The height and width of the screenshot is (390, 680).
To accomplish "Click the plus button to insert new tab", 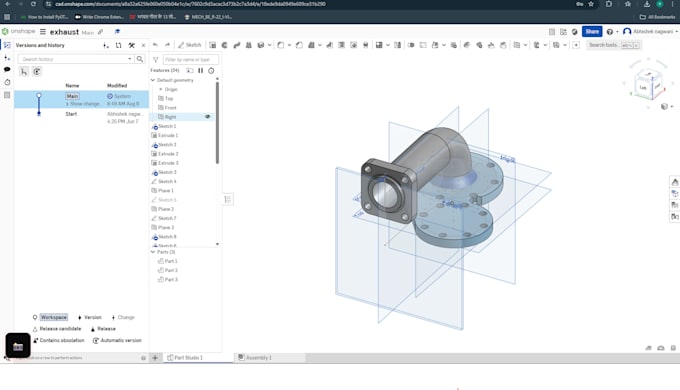I will (155, 358).
